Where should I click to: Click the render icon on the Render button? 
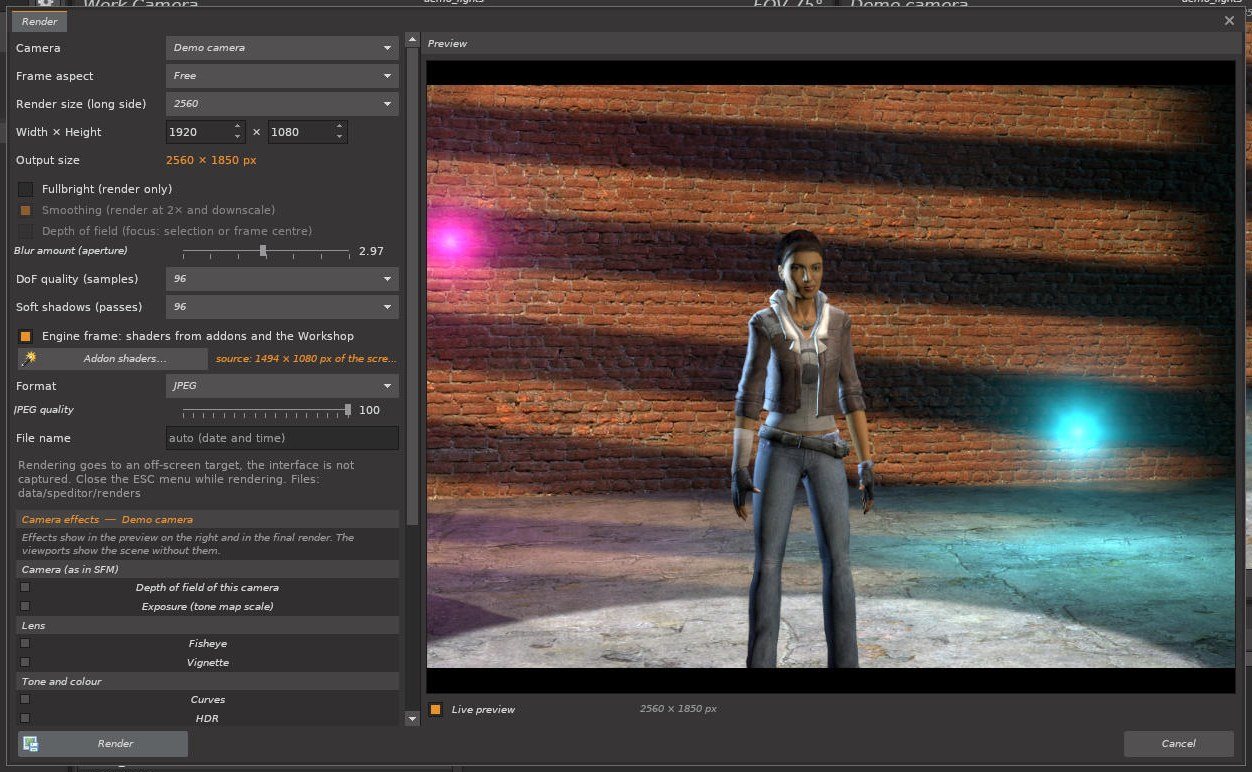[x=31, y=744]
